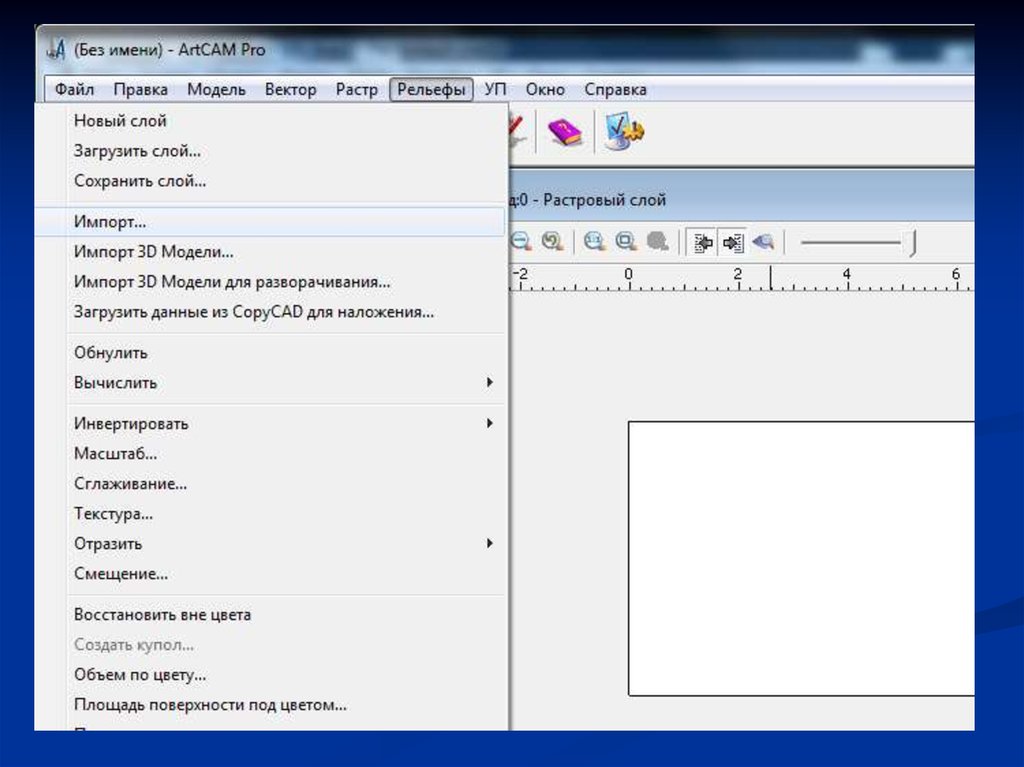Screen dimensions: 1024x767
Task: Click the left-pointing arrow toggle icon
Action: [703, 242]
